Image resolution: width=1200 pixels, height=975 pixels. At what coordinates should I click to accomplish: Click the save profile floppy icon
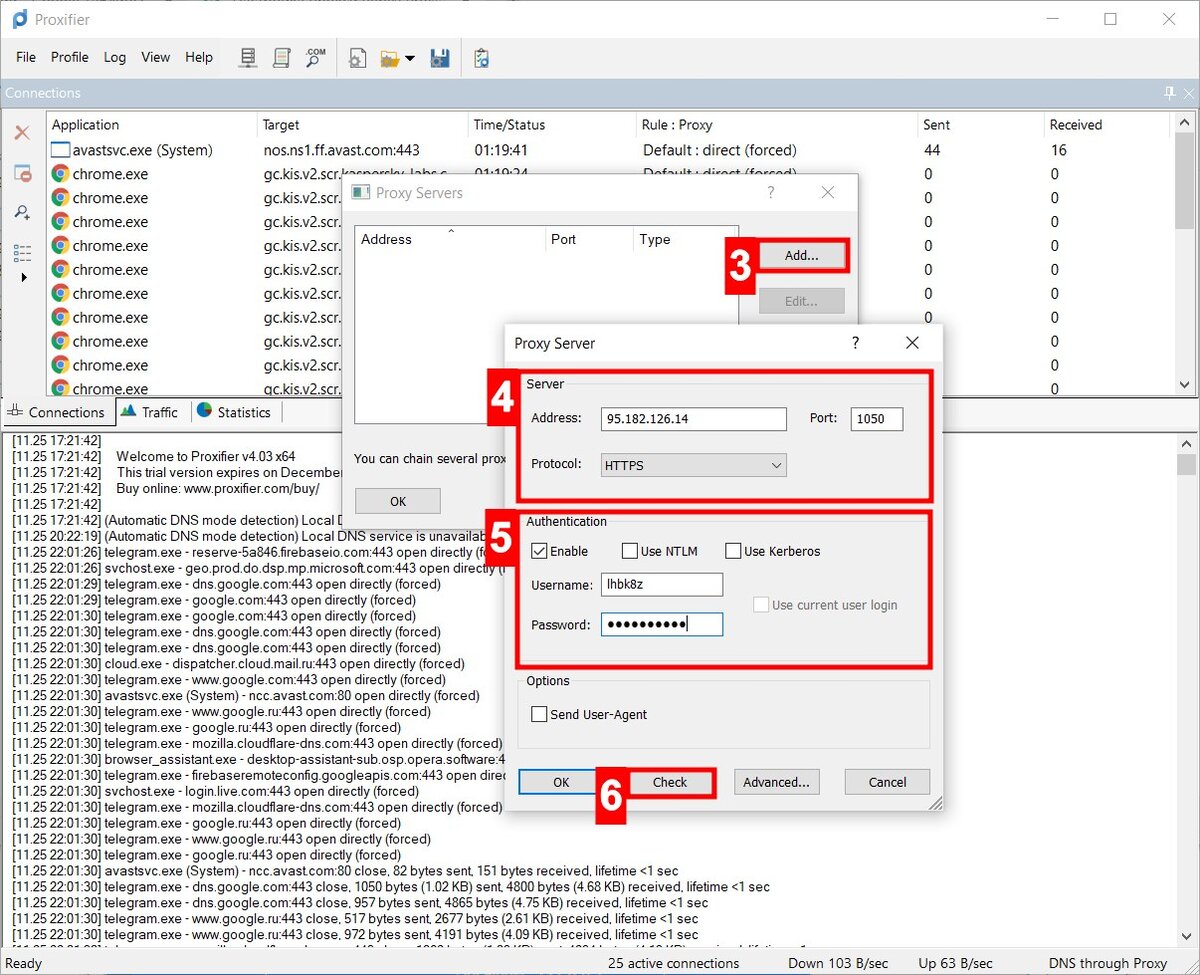[440, 58]
